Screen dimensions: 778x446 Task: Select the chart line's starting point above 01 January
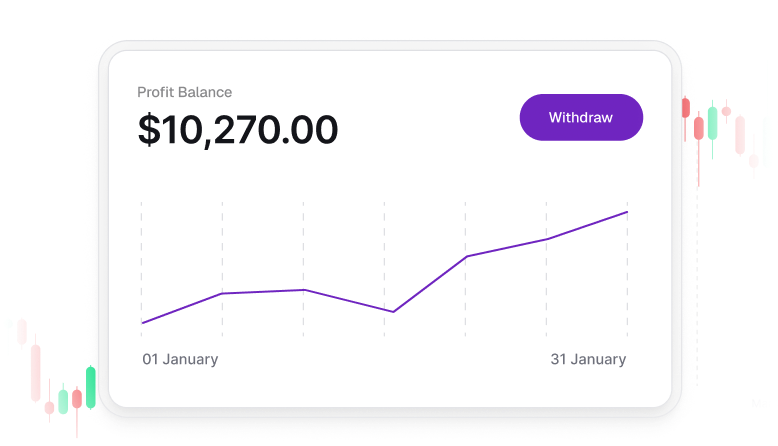tap(142, 323)
